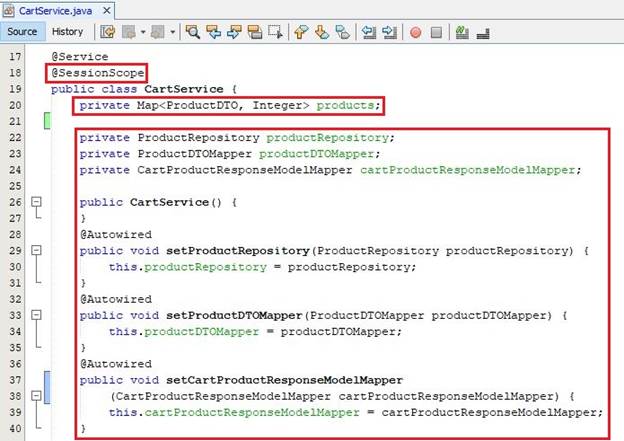Click the CartService() constructor name
Viewport: 624px width, 441px height.
point(169,202)
